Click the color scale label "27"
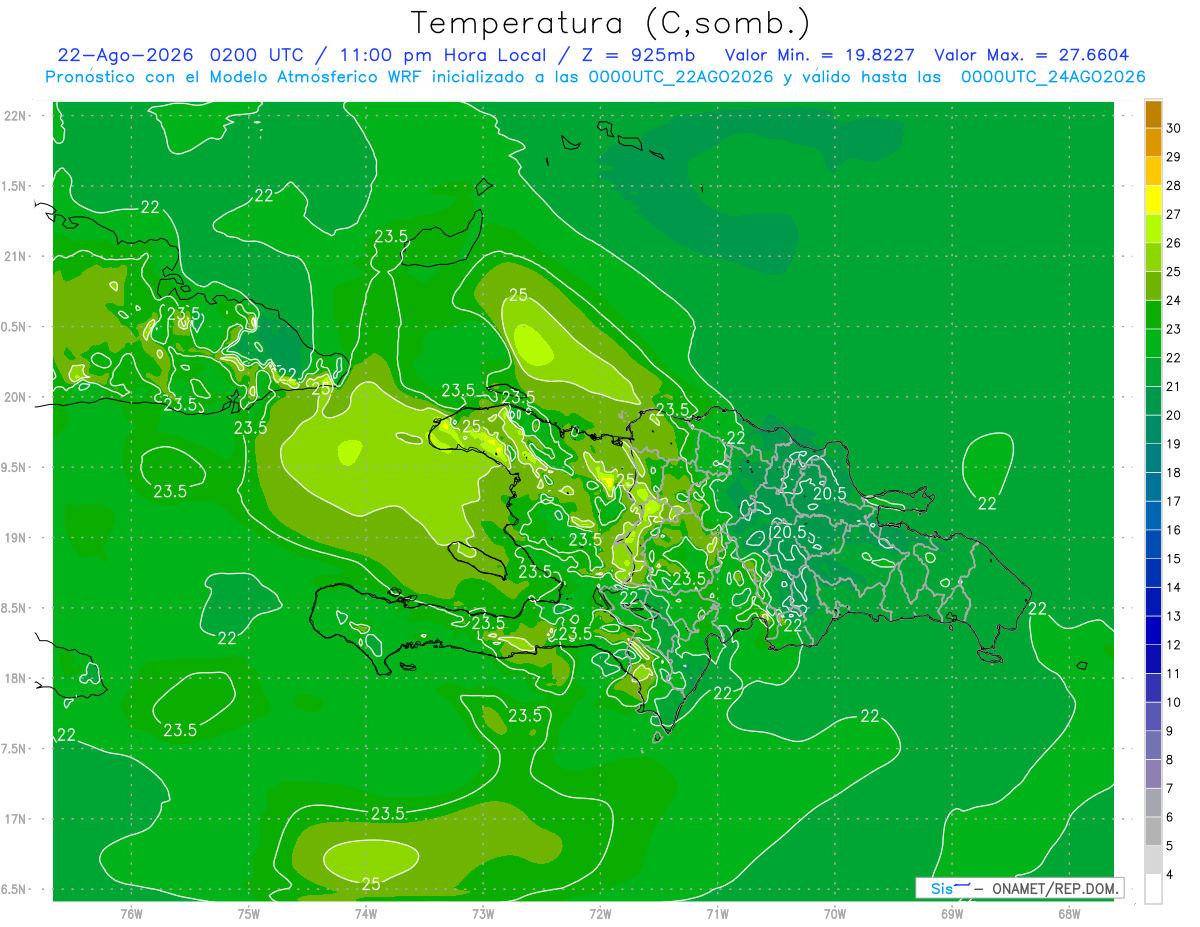Viewport: 1200px width, 927px height. [1173, 214]
